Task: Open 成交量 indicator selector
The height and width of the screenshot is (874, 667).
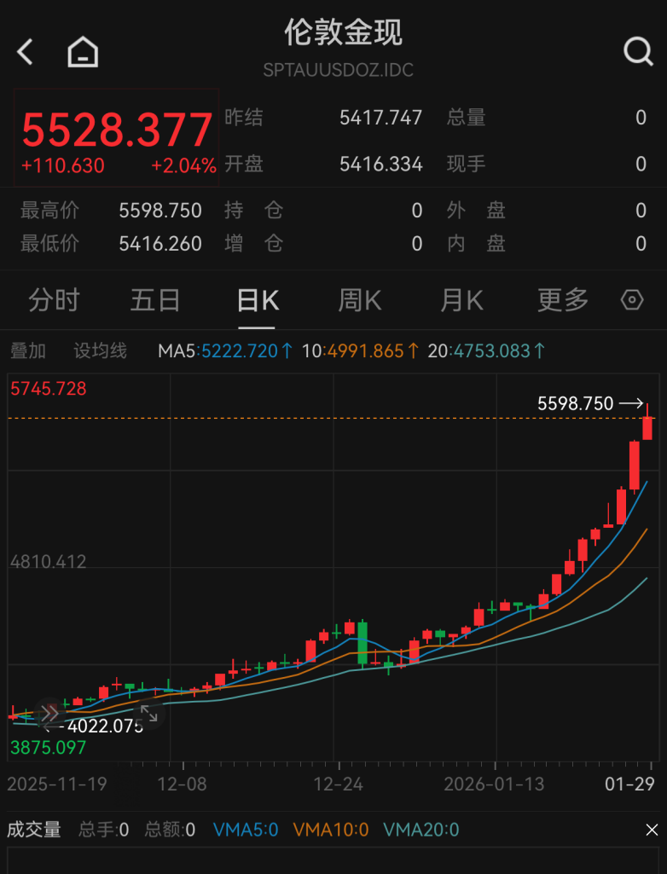Action: tap(34, 829)
